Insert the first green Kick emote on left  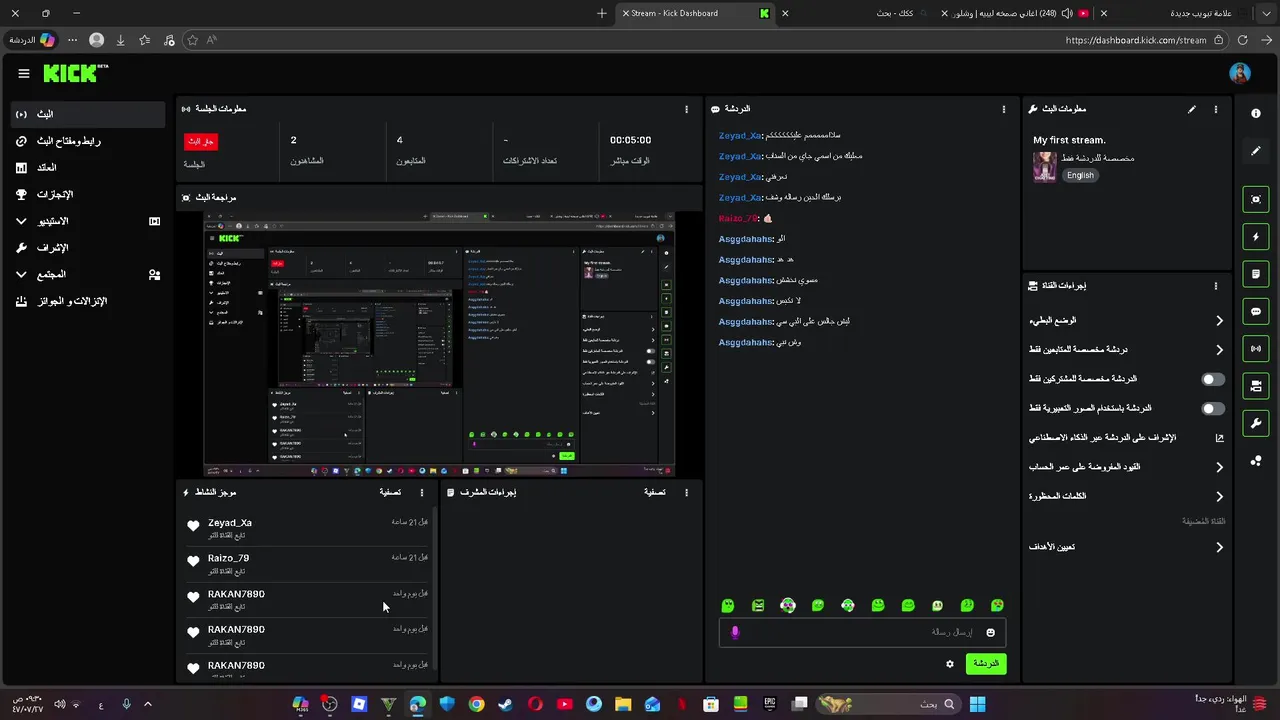click(x=728, y=605)
